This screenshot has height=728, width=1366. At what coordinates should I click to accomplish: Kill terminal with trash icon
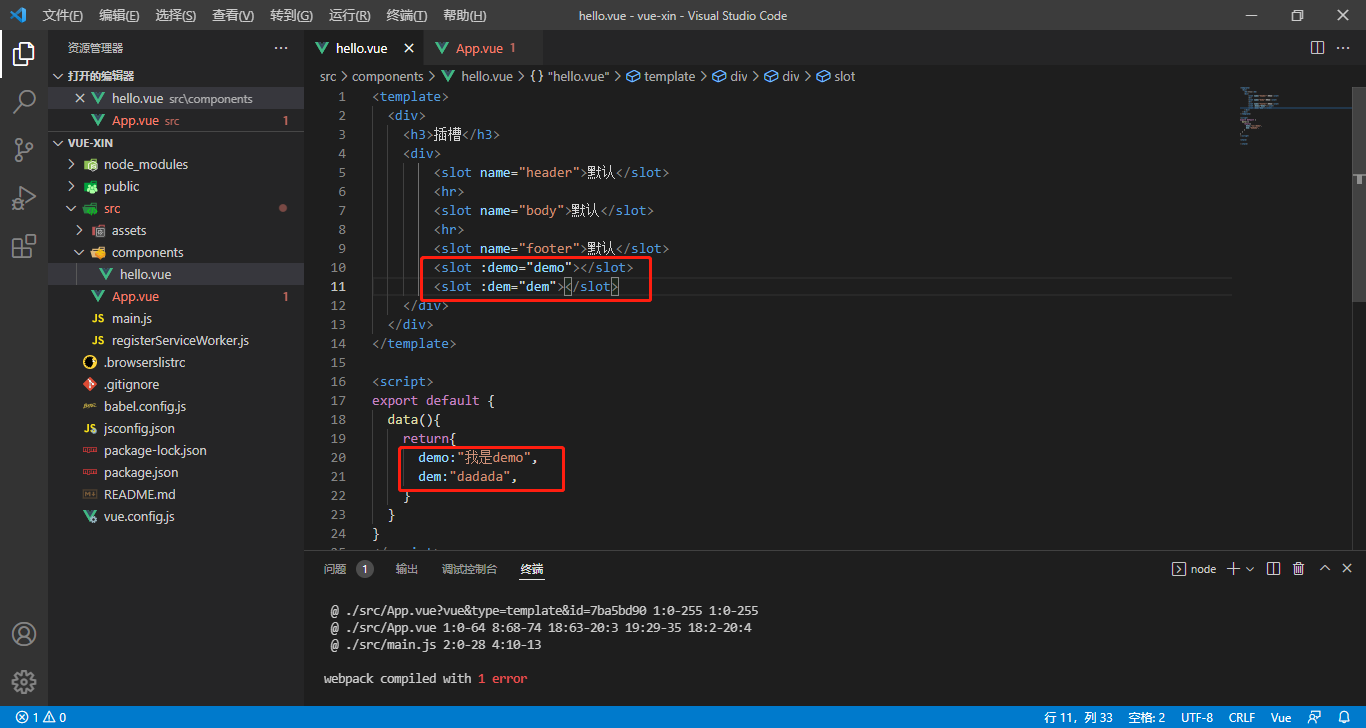pyautogui.click(x=1299, y=568)
